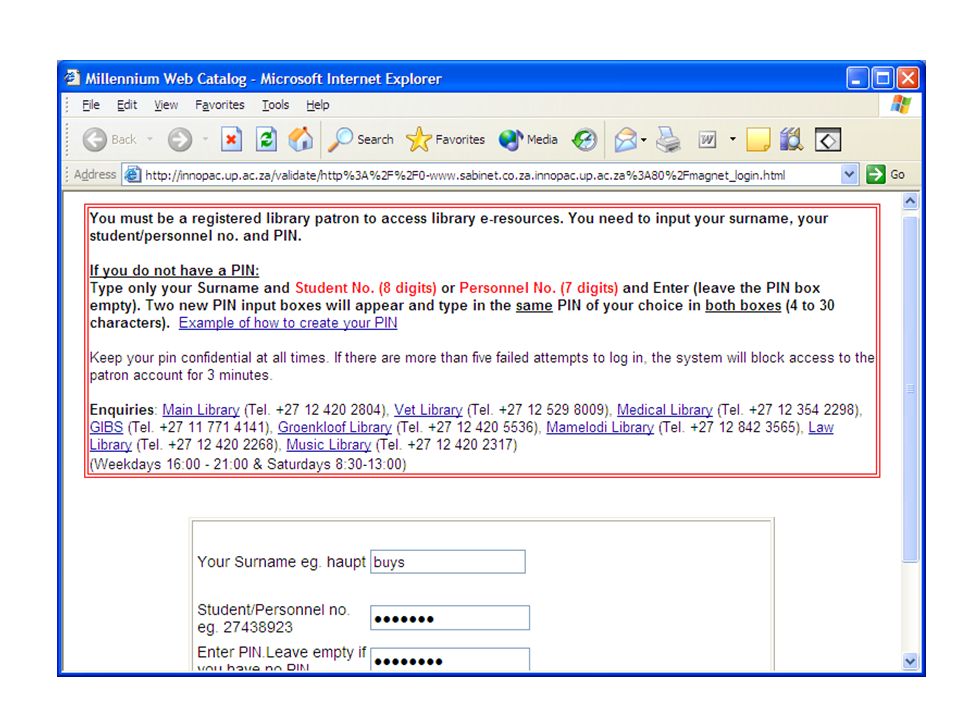The height and width of the screenshot is (720, 960).
Task: Click the Research books icon
Action: point(791,140)
